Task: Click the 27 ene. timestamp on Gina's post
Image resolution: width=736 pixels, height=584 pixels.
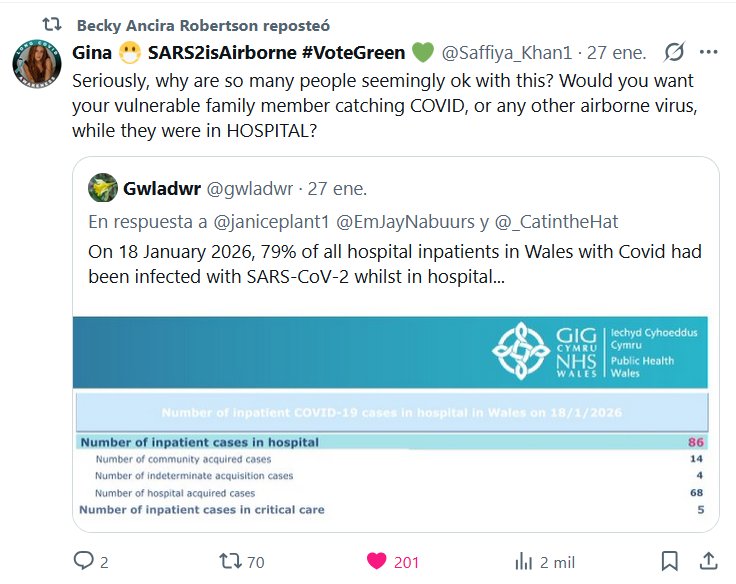Action: 616,52
